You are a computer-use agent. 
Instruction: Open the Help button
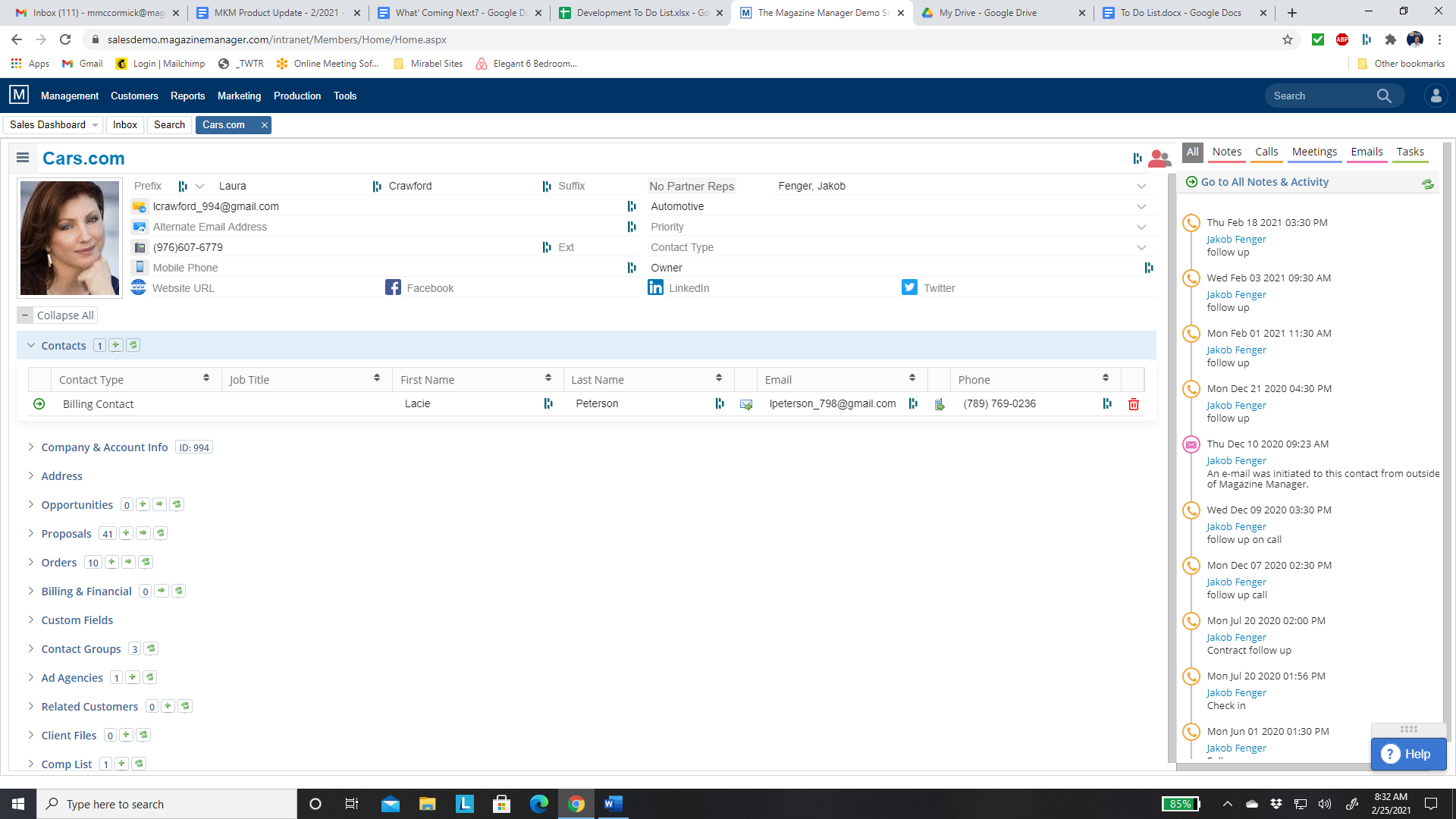[1408, 754]
